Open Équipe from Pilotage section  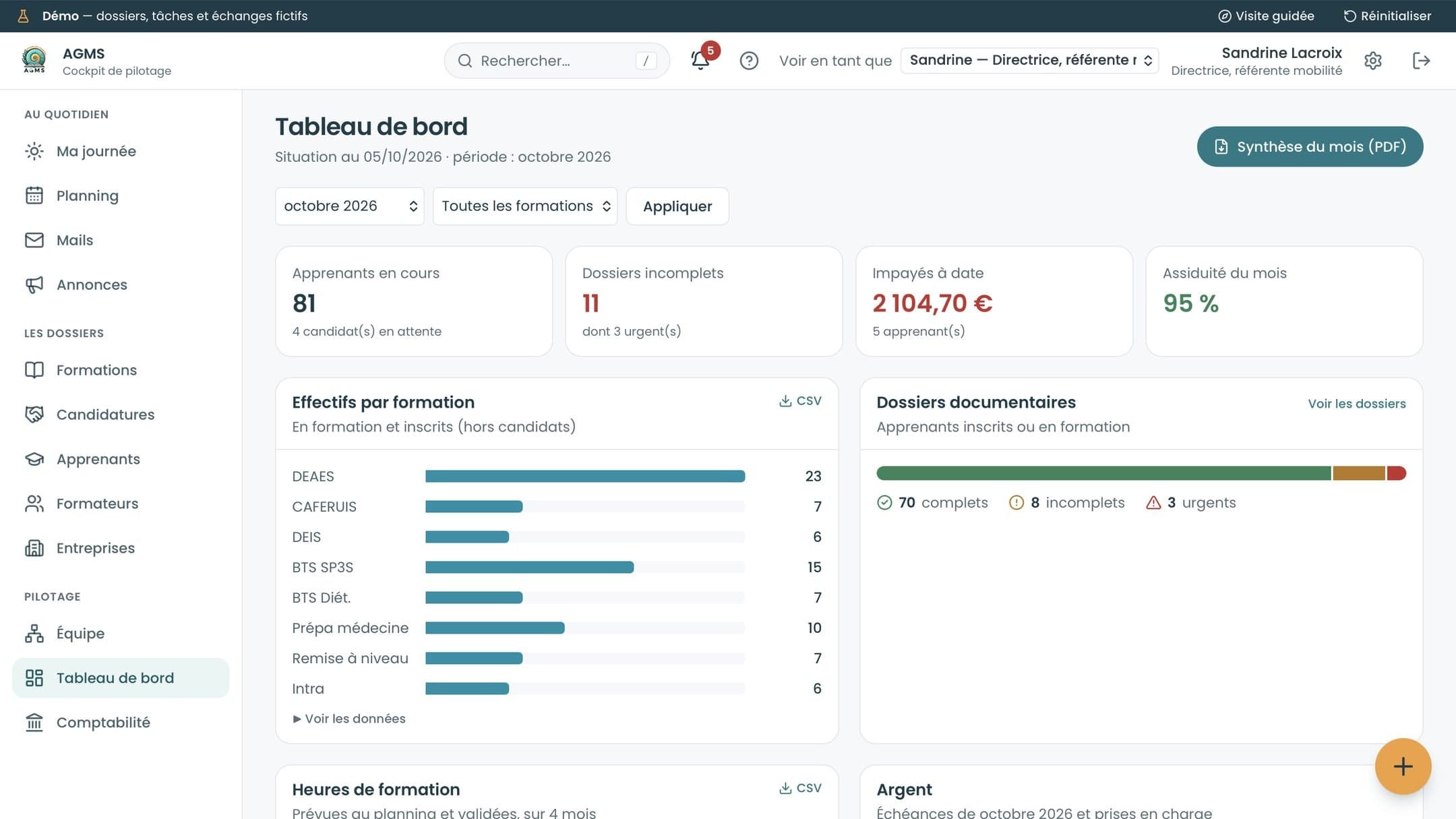click(x=121, y=634)
